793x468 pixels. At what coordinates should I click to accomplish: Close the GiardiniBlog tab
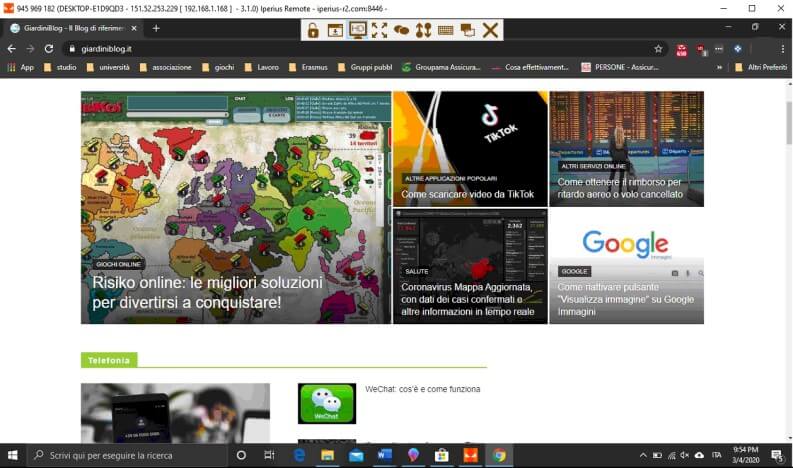tap(134, 28)
